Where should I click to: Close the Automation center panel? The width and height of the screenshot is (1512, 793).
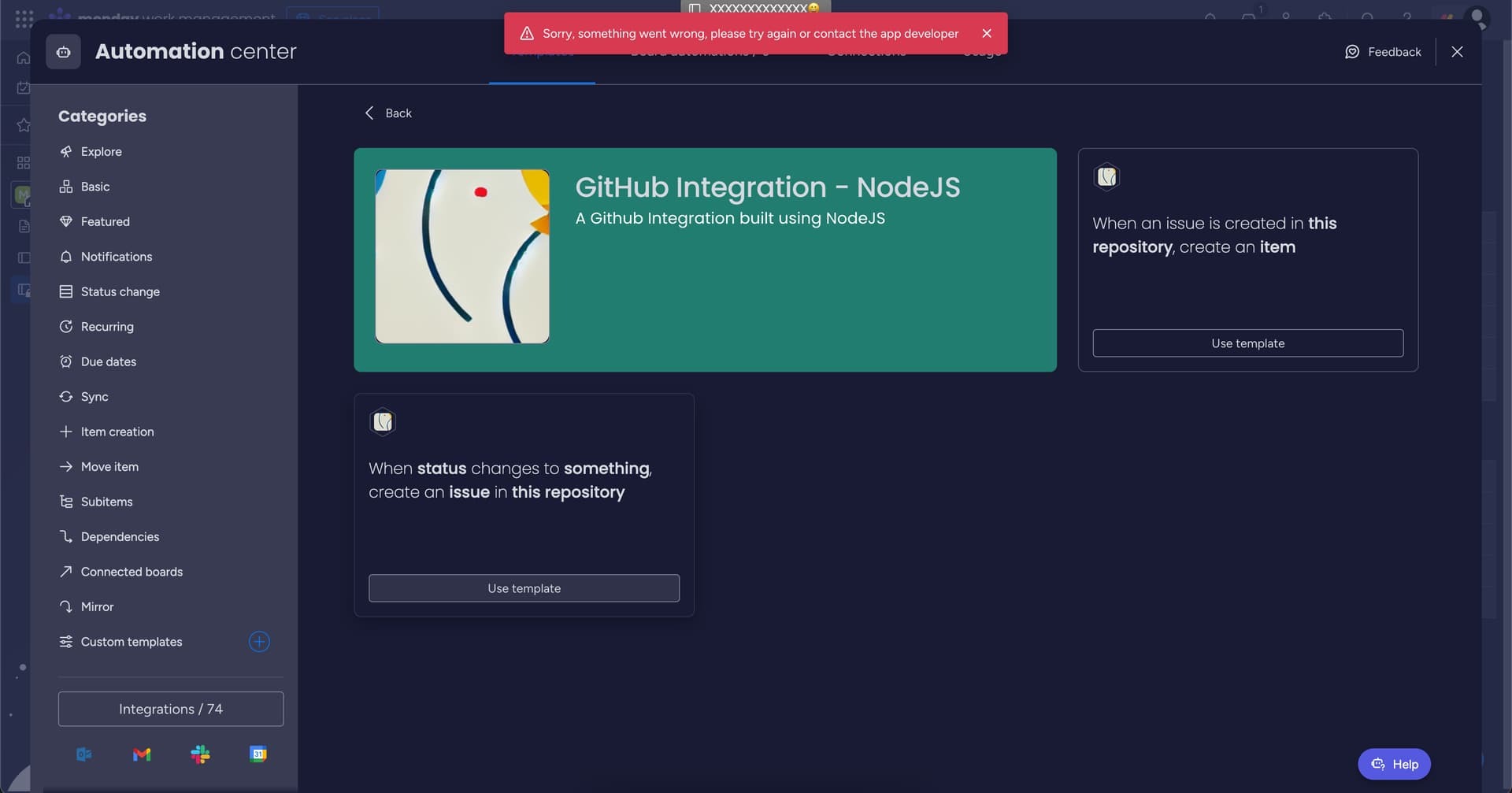click(x=1457, y=52)
